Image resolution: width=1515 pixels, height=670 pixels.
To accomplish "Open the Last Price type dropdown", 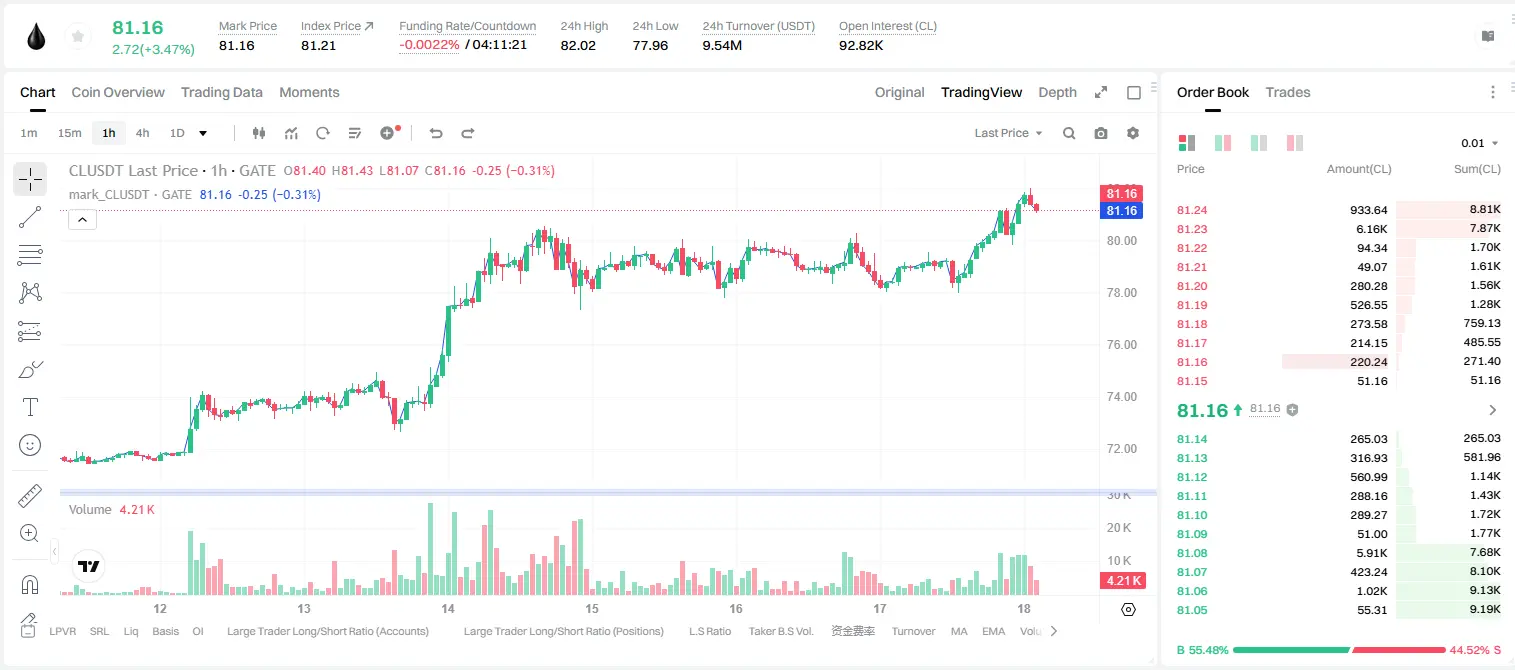I will pos(1008,133).
